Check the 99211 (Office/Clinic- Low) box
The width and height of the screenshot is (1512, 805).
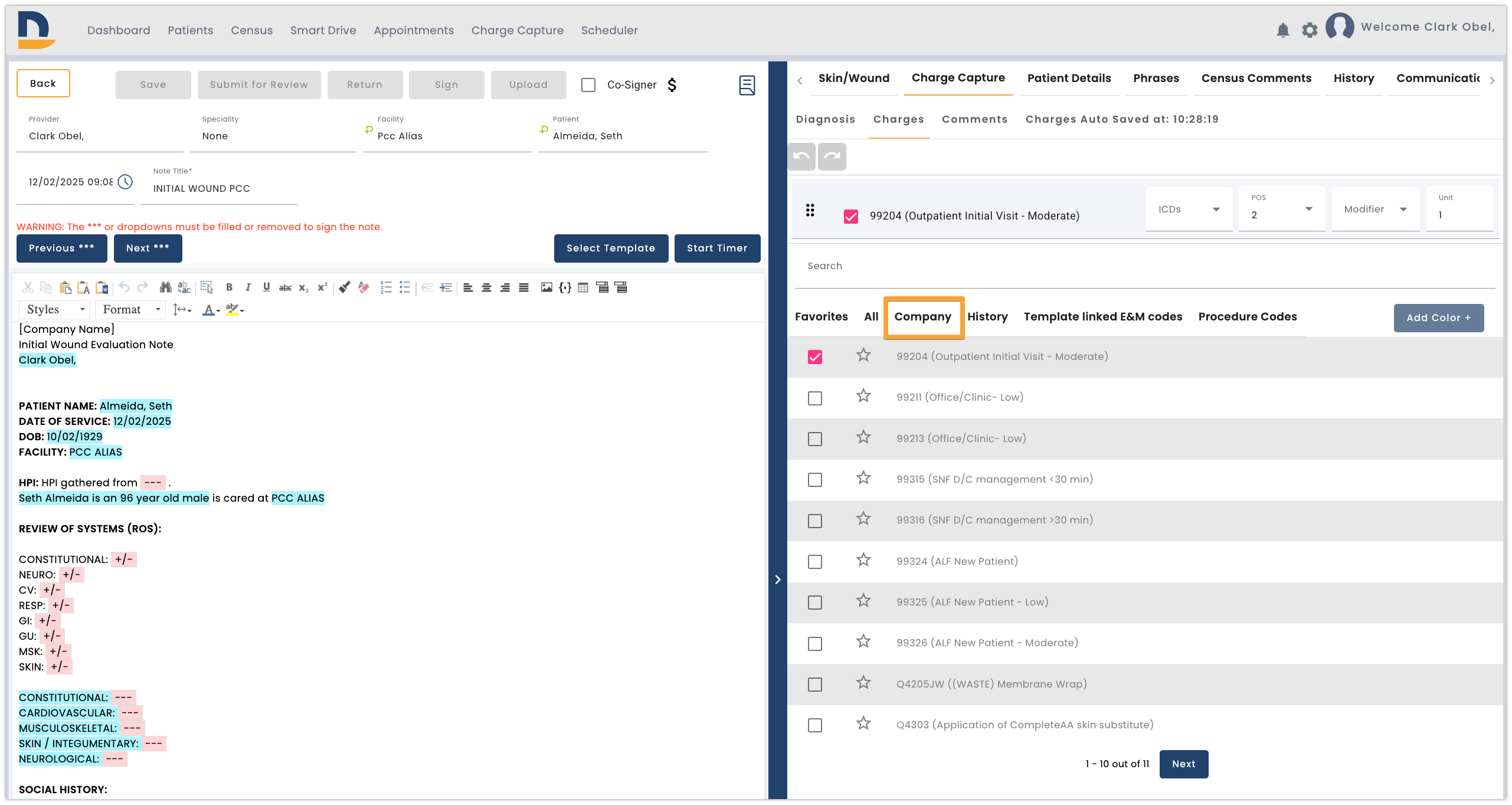pos(815,398)
